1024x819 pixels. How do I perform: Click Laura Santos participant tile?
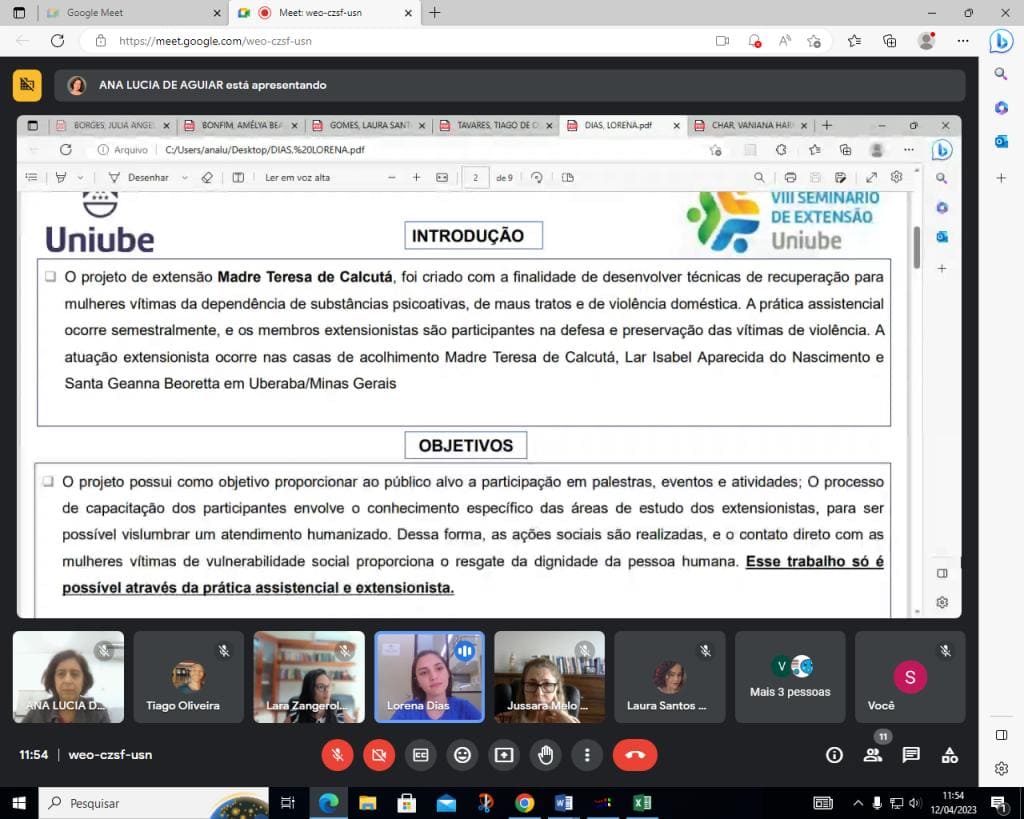coord(670,677)
